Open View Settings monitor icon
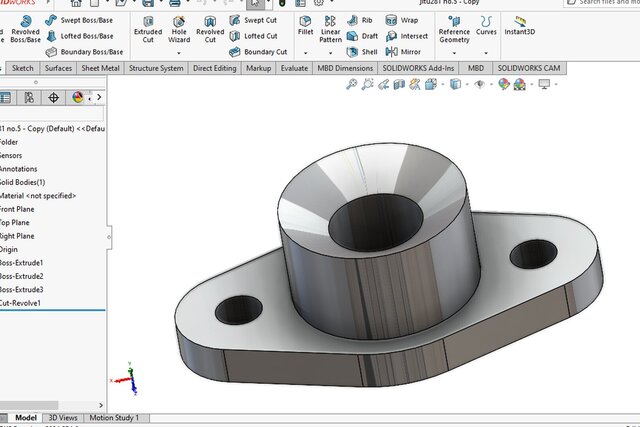The width and height of the screenshot is (640, 427). (544, 85)
